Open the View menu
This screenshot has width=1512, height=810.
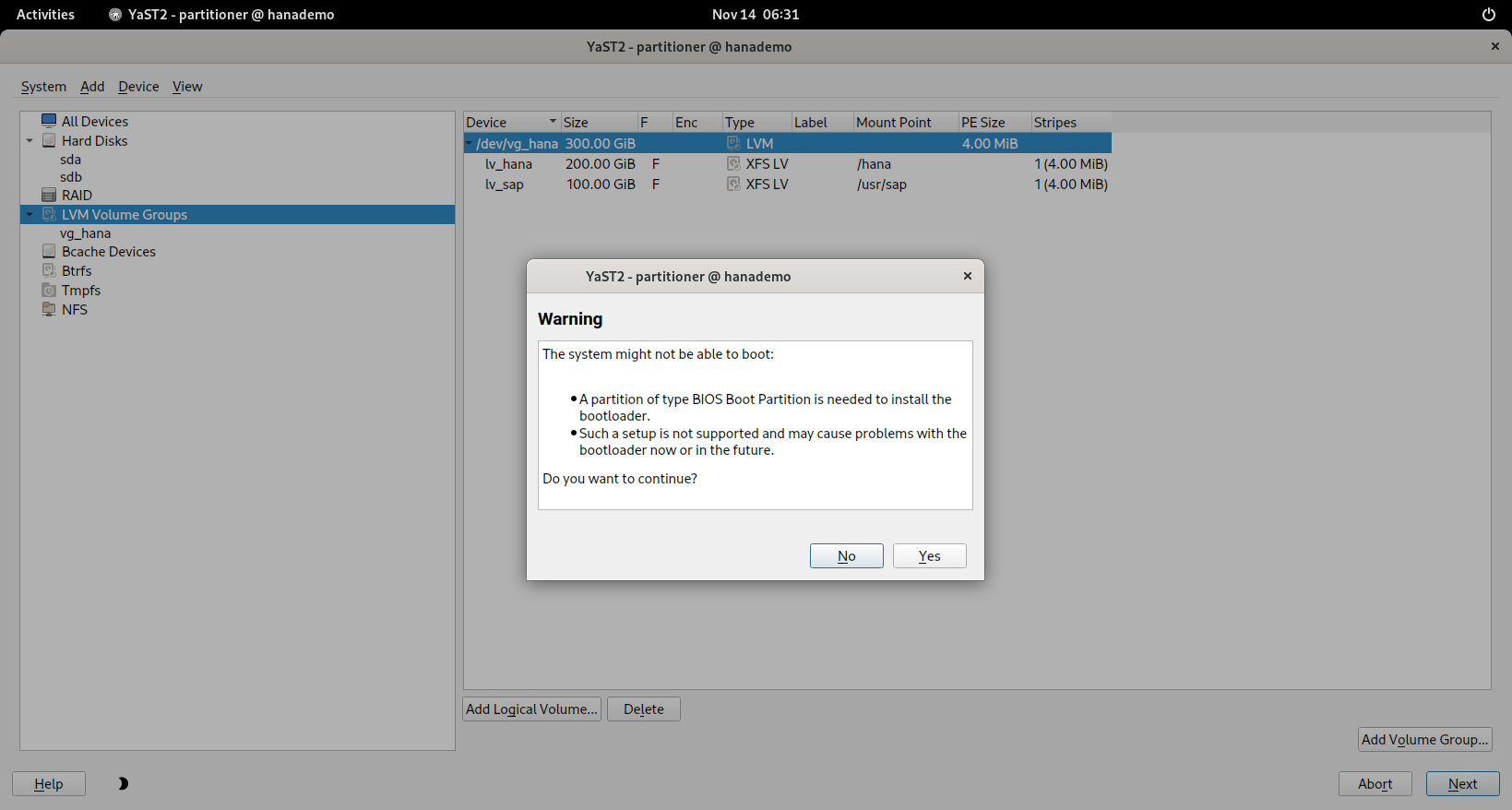click(x=187, y=87)
